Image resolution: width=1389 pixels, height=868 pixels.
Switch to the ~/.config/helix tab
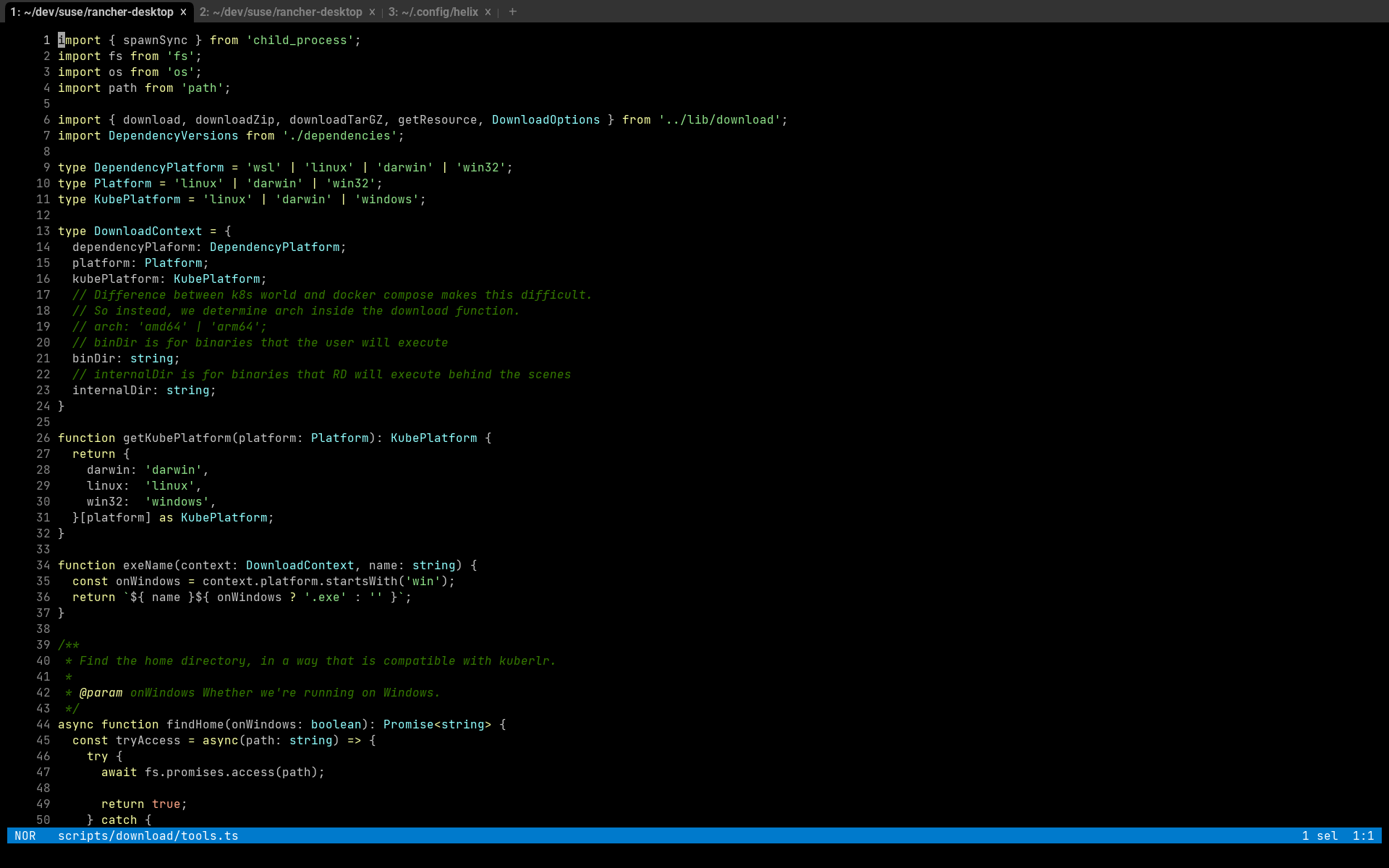coord(433,12)
